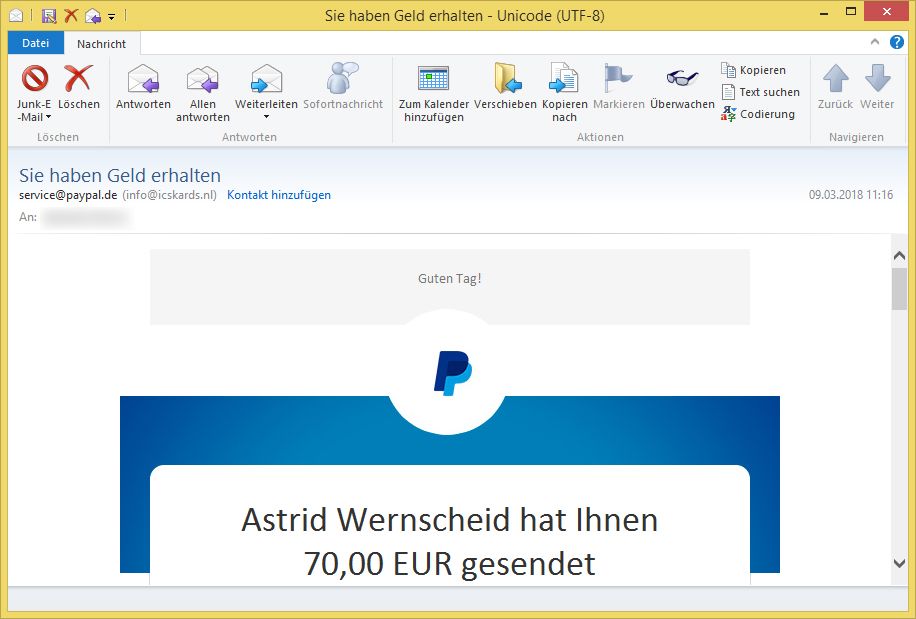The width and height of the screenshot is (916, 619).
Task: Open Text suchen to search the message
Action: (x=761, y=92)
